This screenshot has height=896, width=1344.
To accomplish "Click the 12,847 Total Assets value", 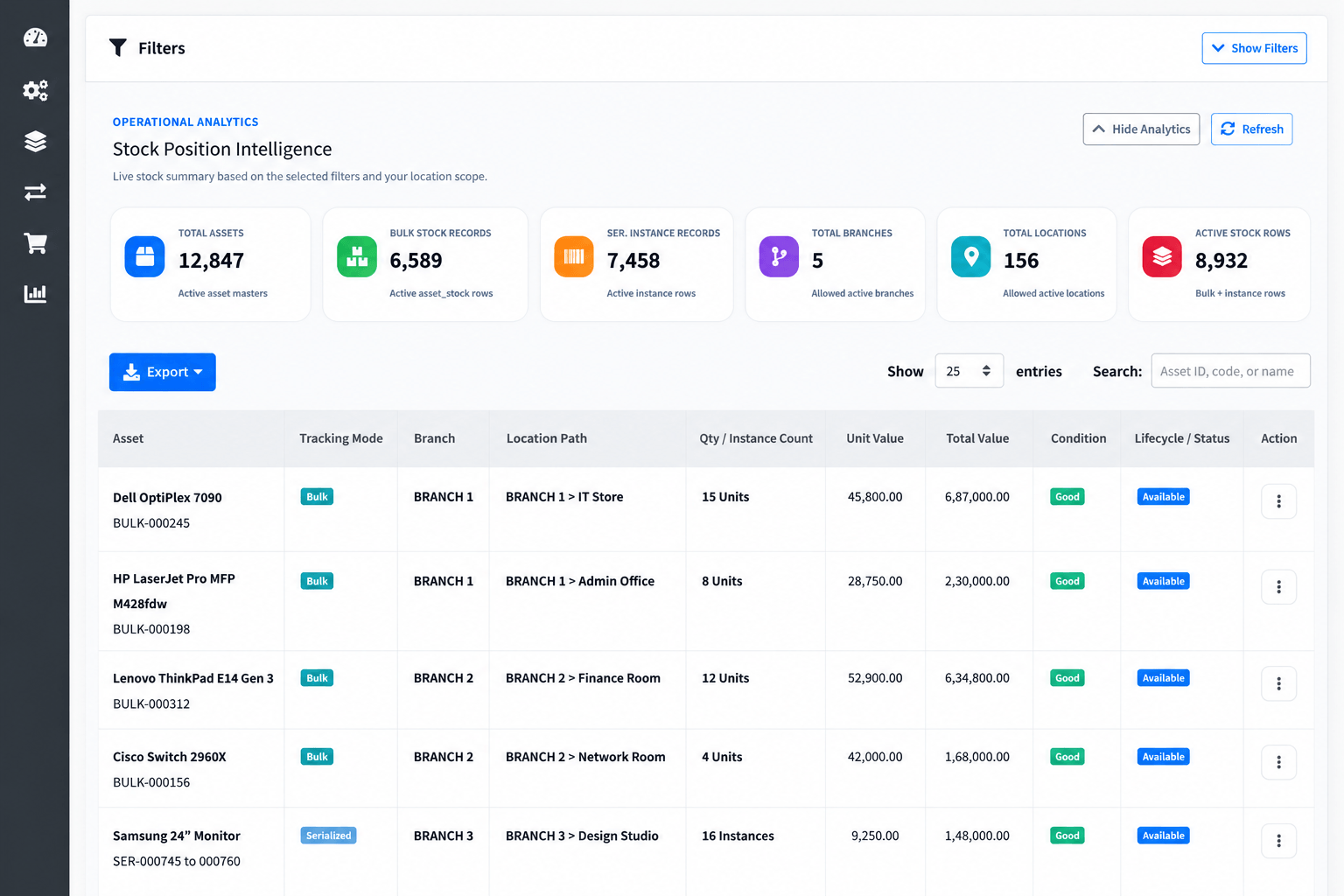I will pos(211,261).
